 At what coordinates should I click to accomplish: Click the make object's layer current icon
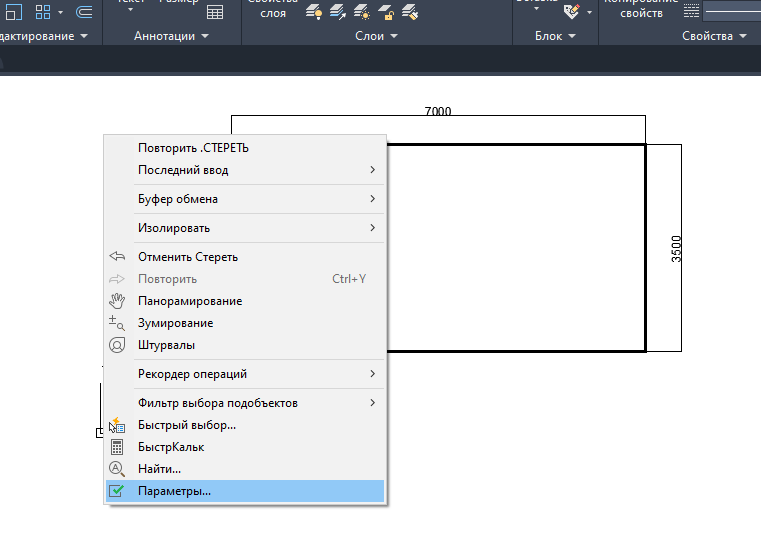tap(338, 12)
